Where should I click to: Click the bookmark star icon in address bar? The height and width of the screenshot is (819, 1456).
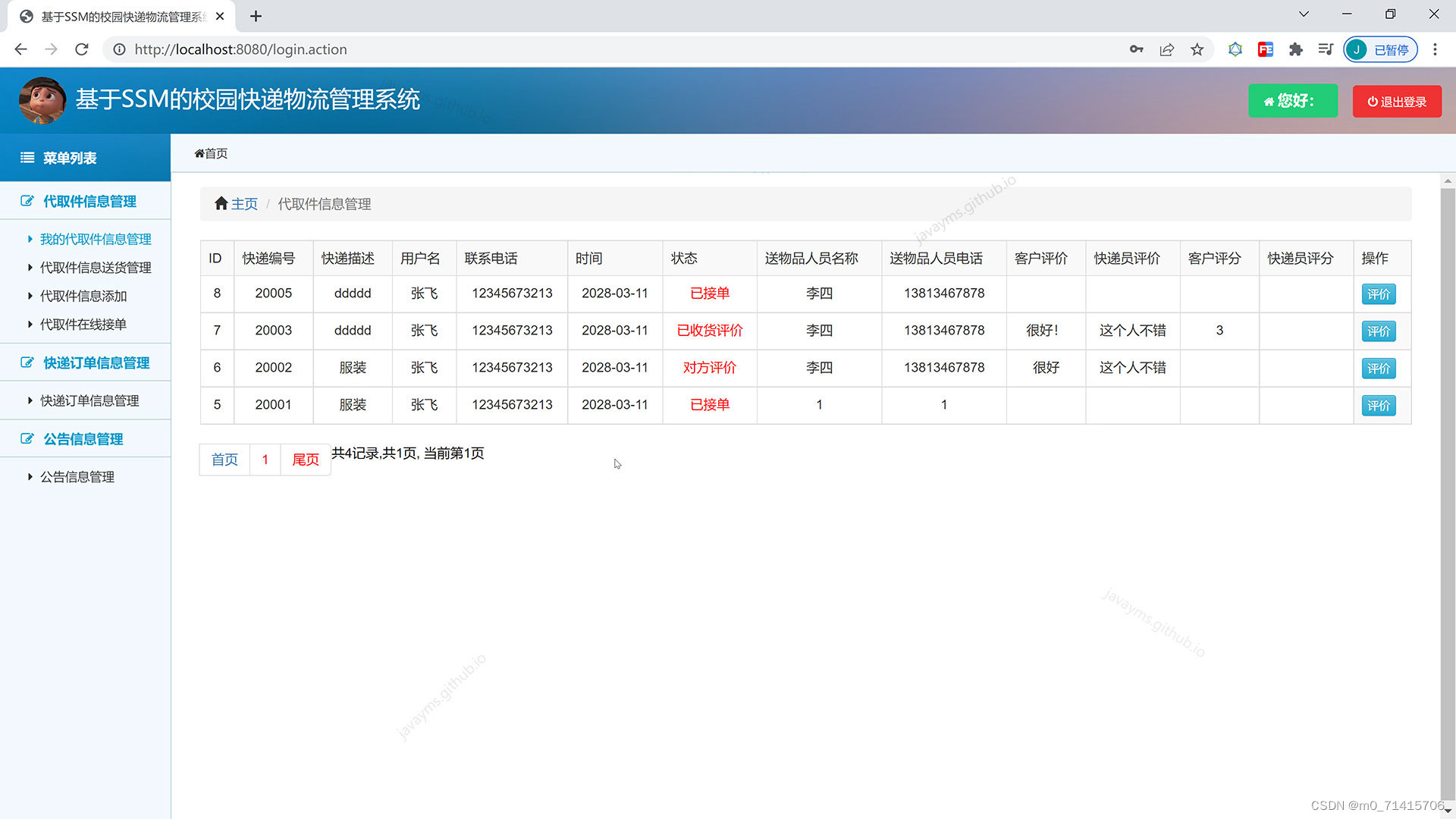[x=1197, y=49]
